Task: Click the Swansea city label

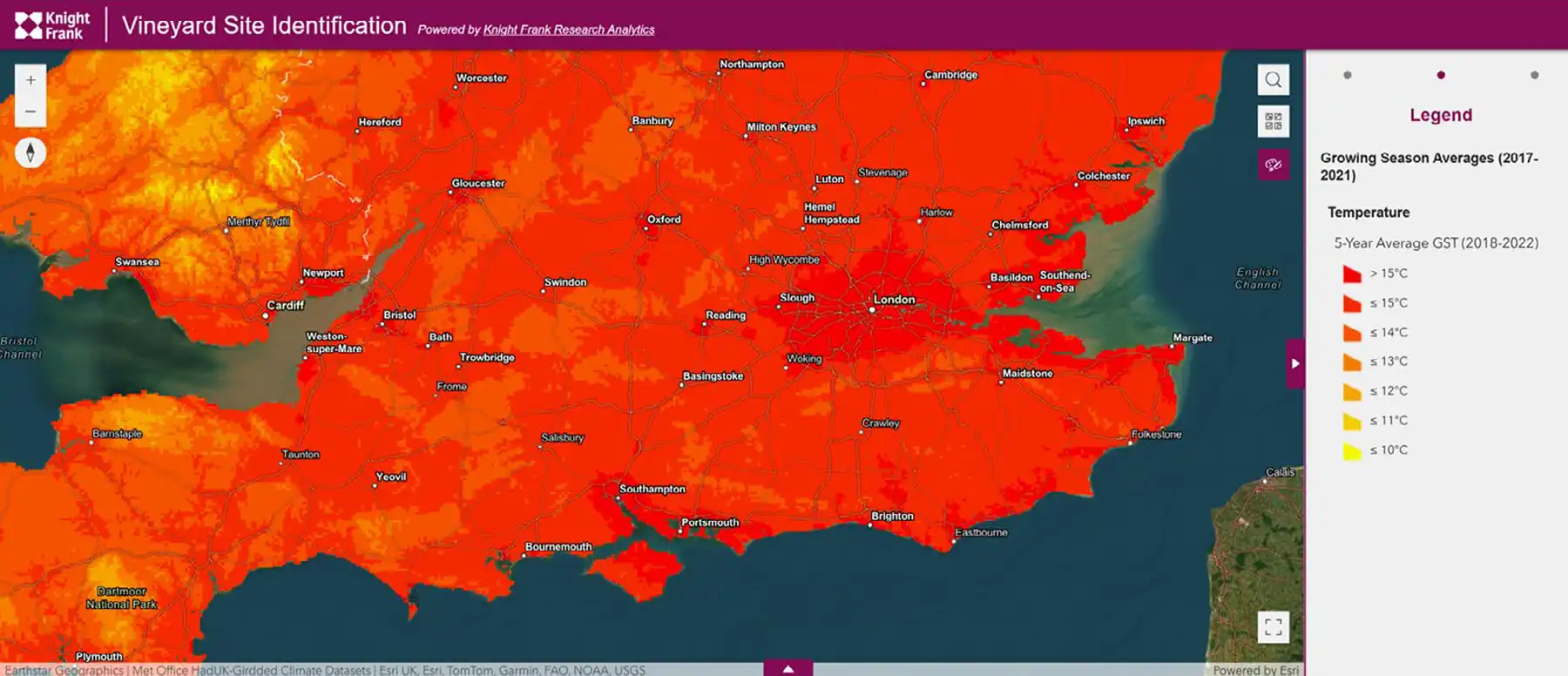Action: click(x=138, y=262)
